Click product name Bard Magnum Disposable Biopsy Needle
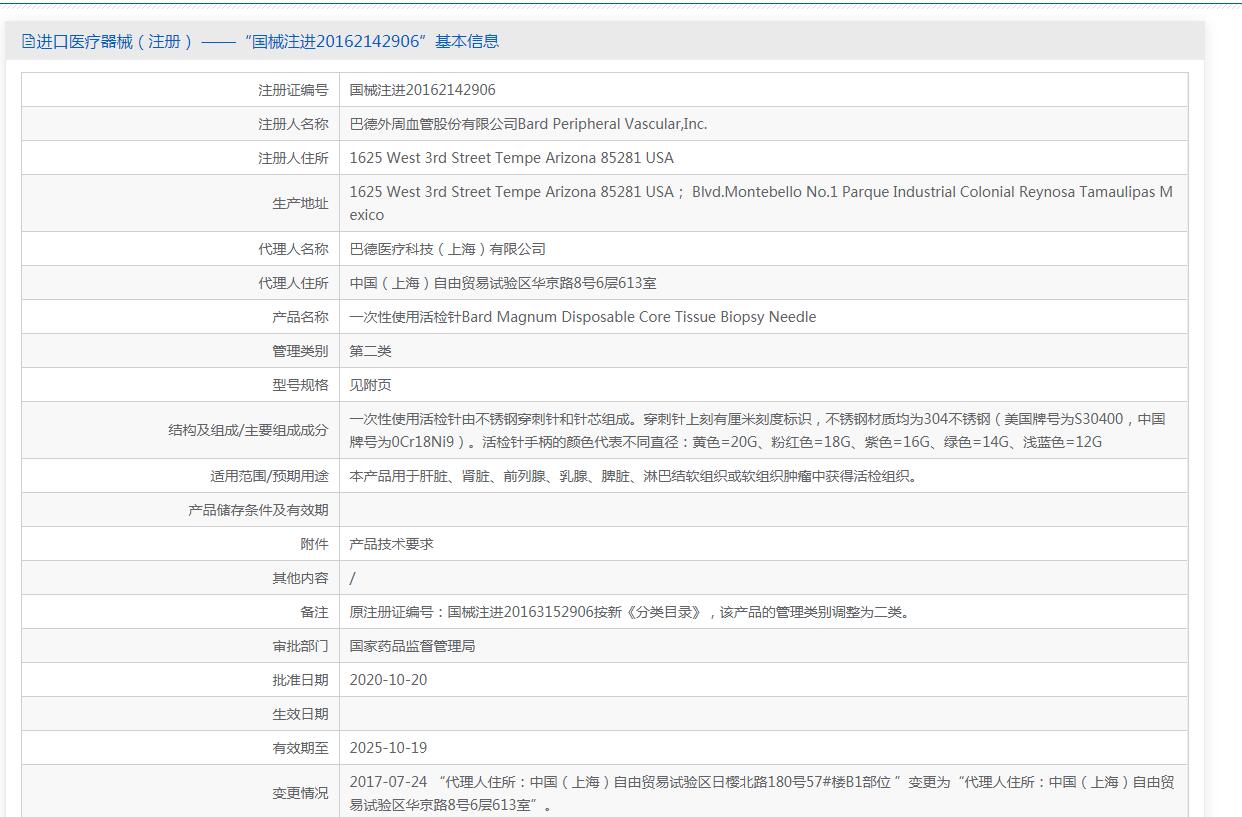The height and width of the screenshot is (817, 1242). coord(582,317)
